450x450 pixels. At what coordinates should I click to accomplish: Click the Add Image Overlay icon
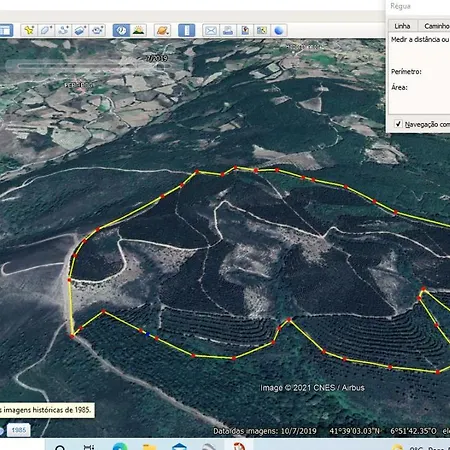click(x=80, y=30)
